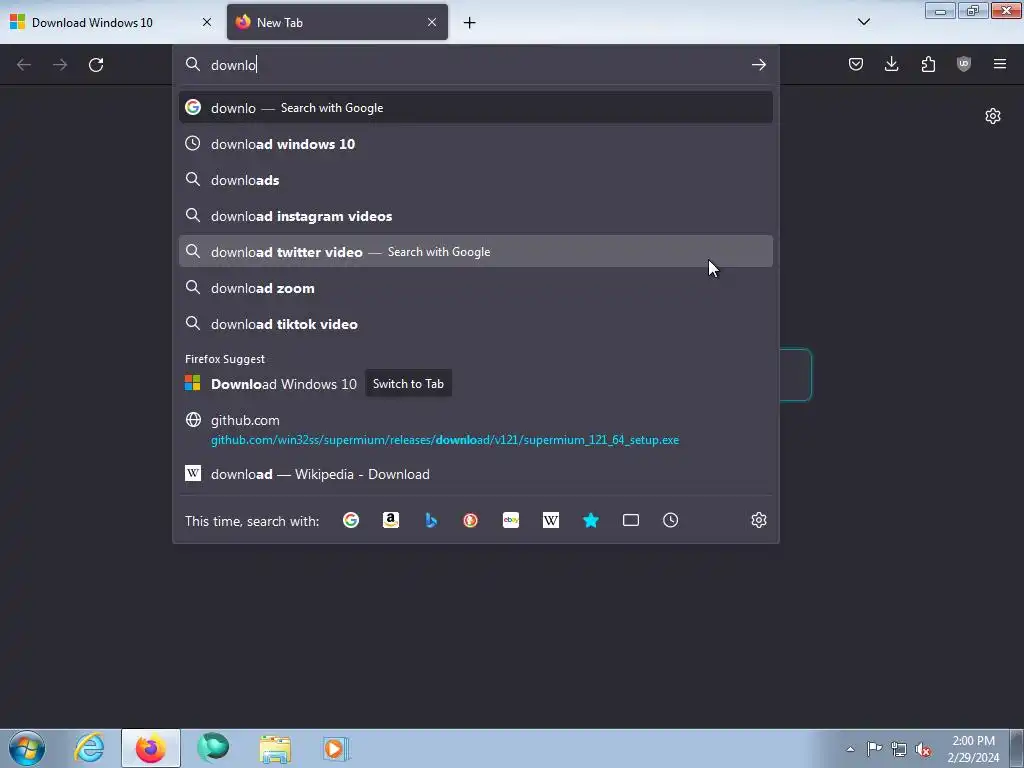1024x768 pixels.
Task: Open search settings gear in dropdown
Action: (x=758, y=520)
